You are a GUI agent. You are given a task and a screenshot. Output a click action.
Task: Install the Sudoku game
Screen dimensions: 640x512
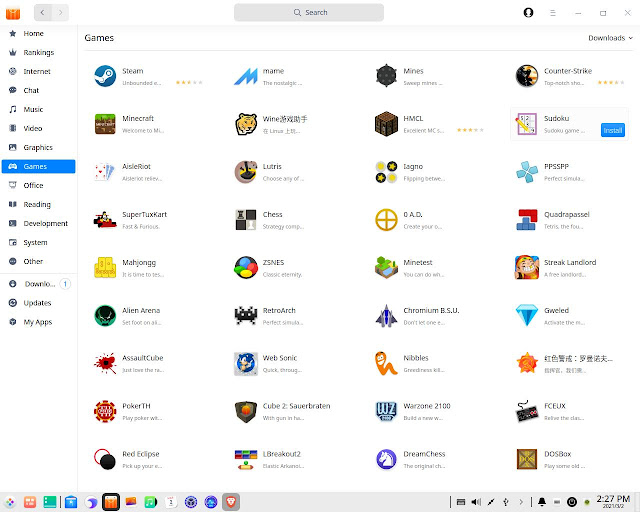click(x=613, y=130)
